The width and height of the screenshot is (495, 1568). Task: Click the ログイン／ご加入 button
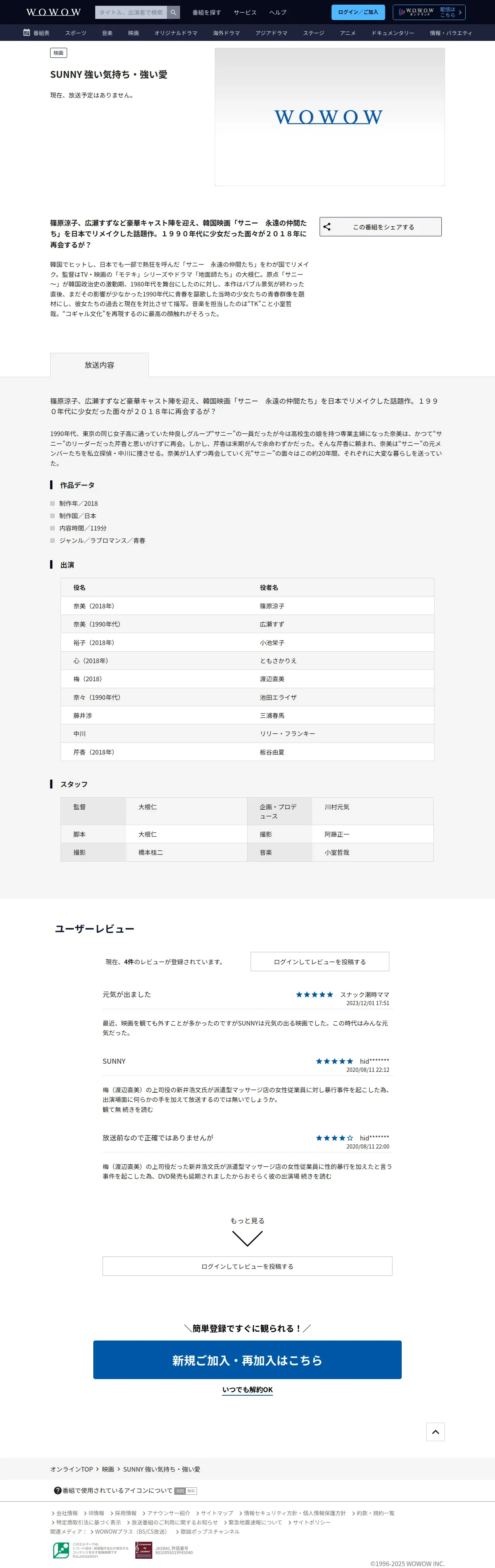click(x=358, y=12)
